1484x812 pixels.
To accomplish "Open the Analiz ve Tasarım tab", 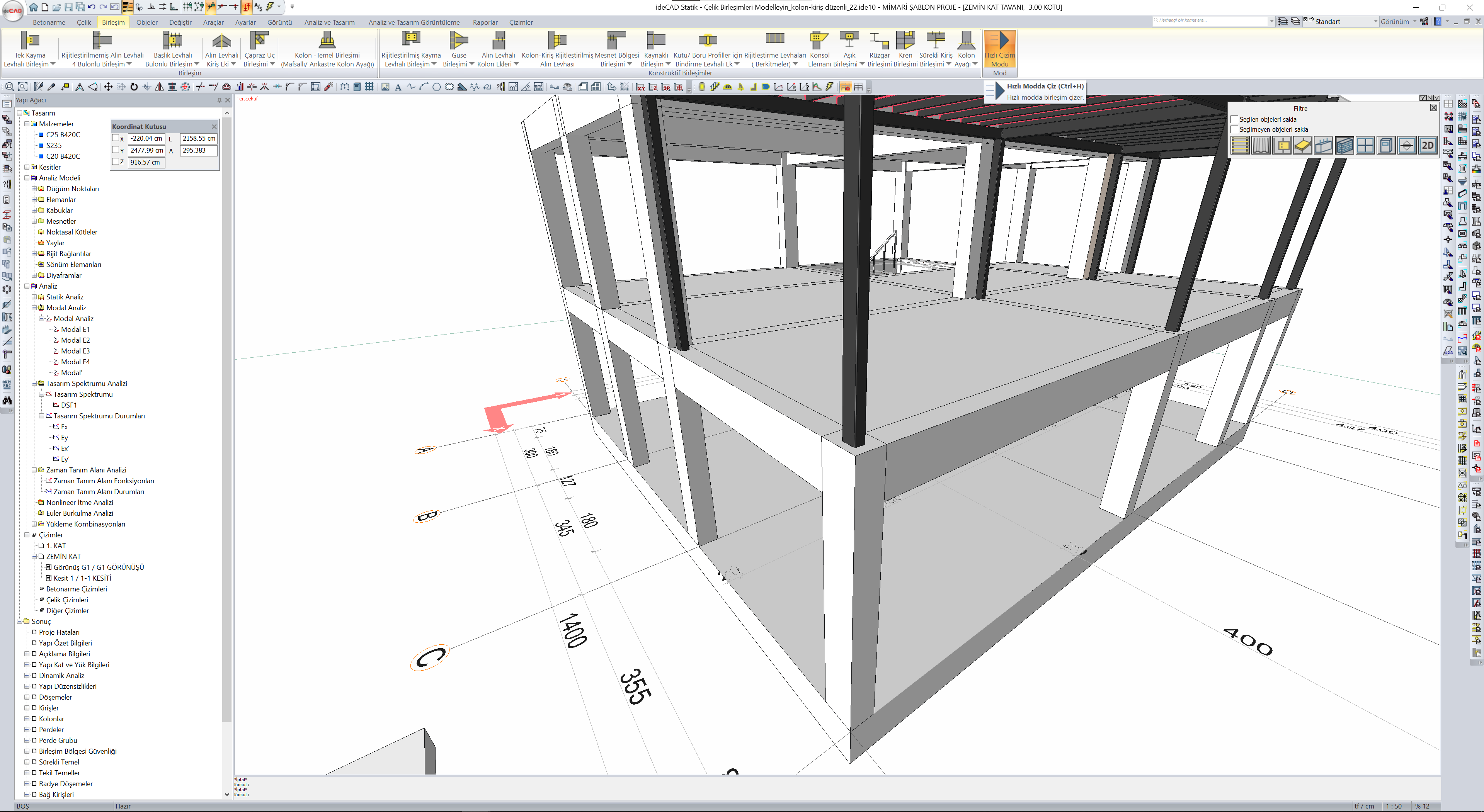I will pyautogui.click(x=329, y=22).
